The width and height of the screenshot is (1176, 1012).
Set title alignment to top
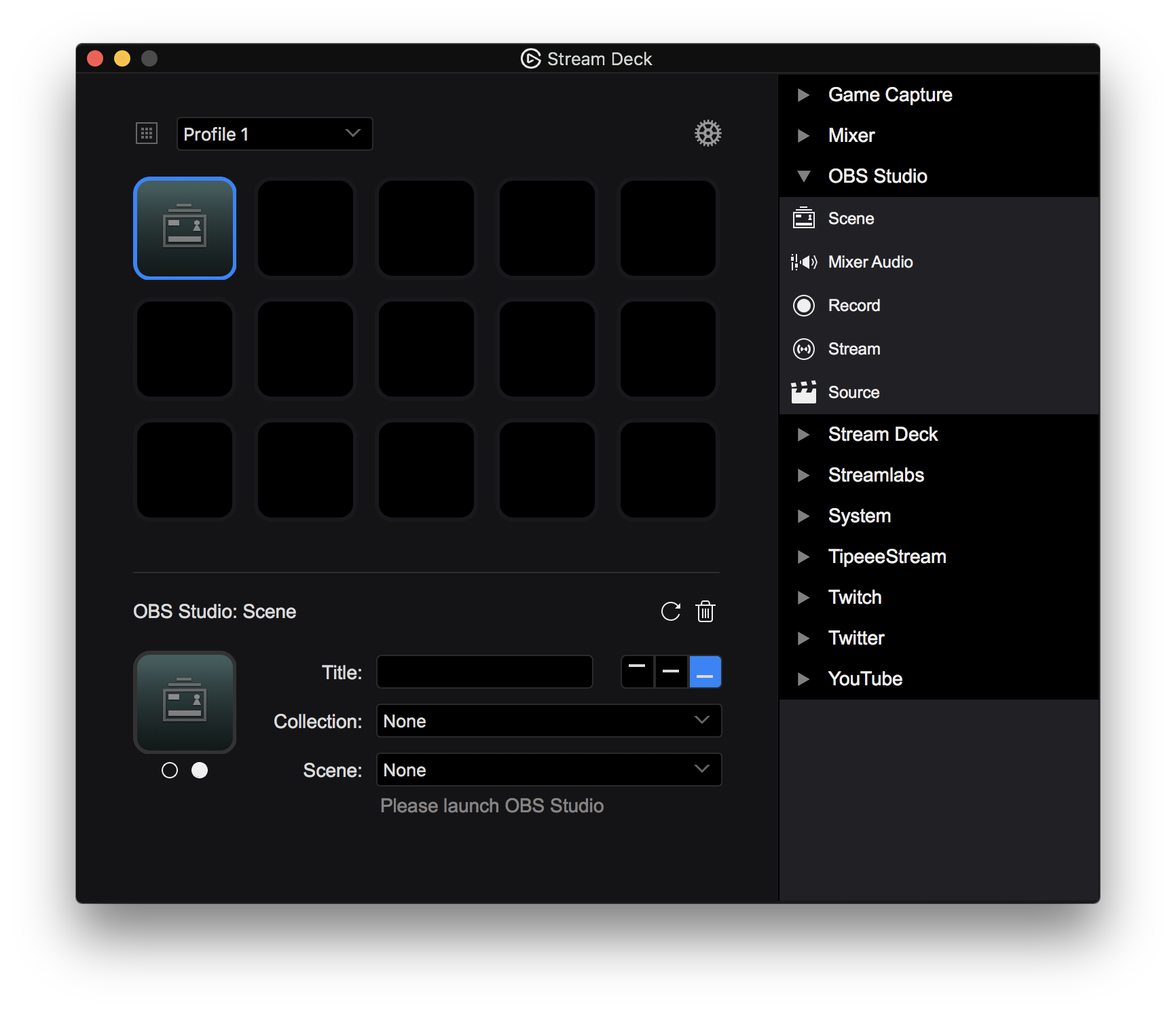coord(637,672)
